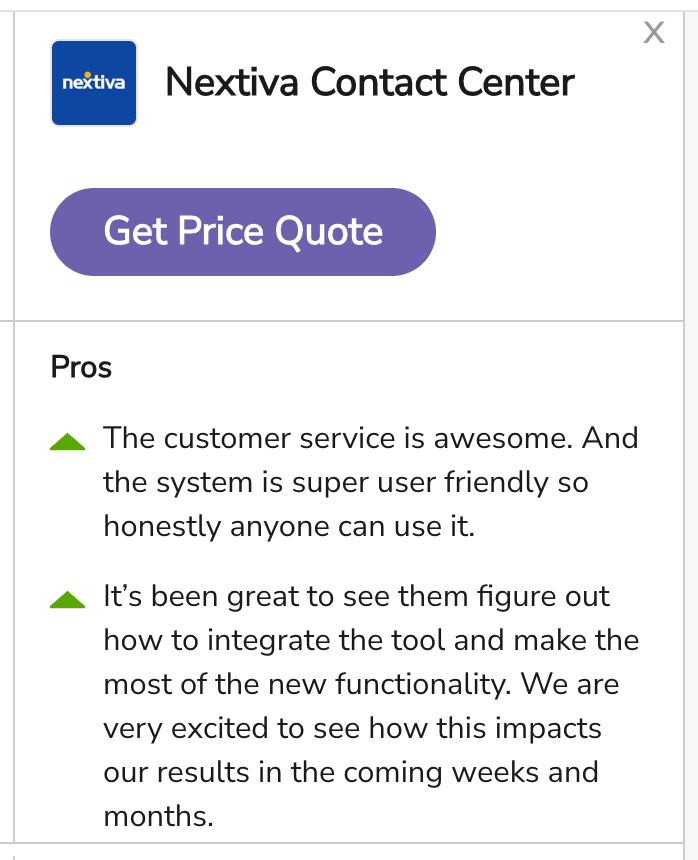Click the word "Nextiva" in the title
Viewport: 698px width, 860px height.
(x=231, y=82)
